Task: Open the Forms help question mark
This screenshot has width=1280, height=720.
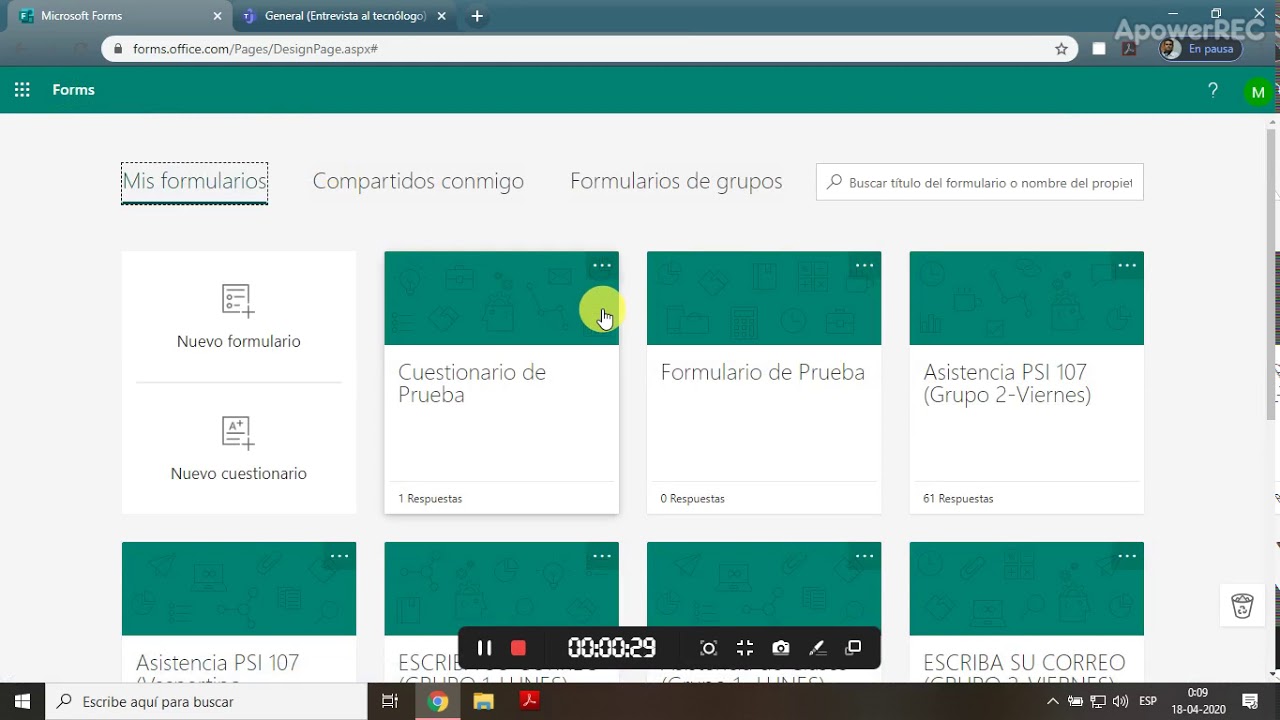Action: tap(1213, 91)
